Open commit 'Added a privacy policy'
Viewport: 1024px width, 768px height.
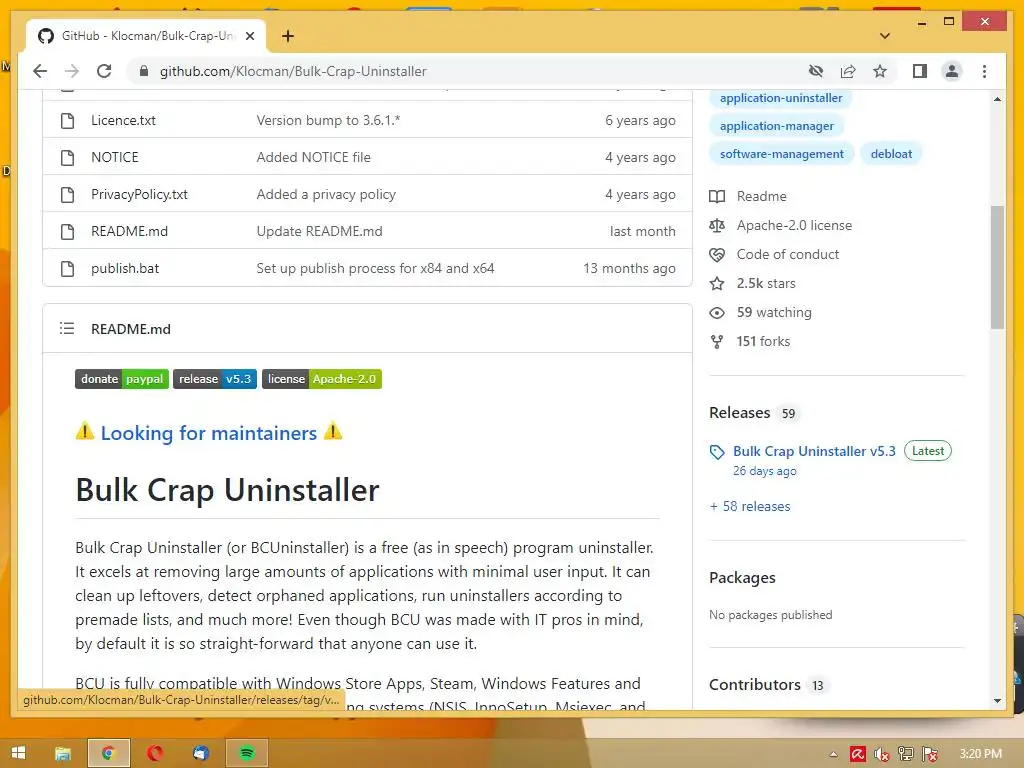click(326, 195)
